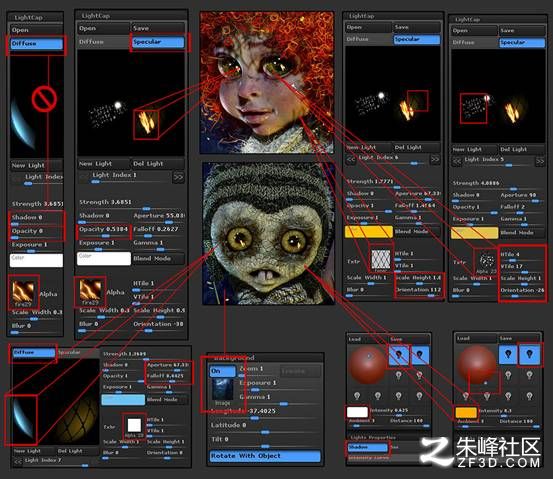Switch to the Specular tab in second LightCap

(x=158, y=42)
